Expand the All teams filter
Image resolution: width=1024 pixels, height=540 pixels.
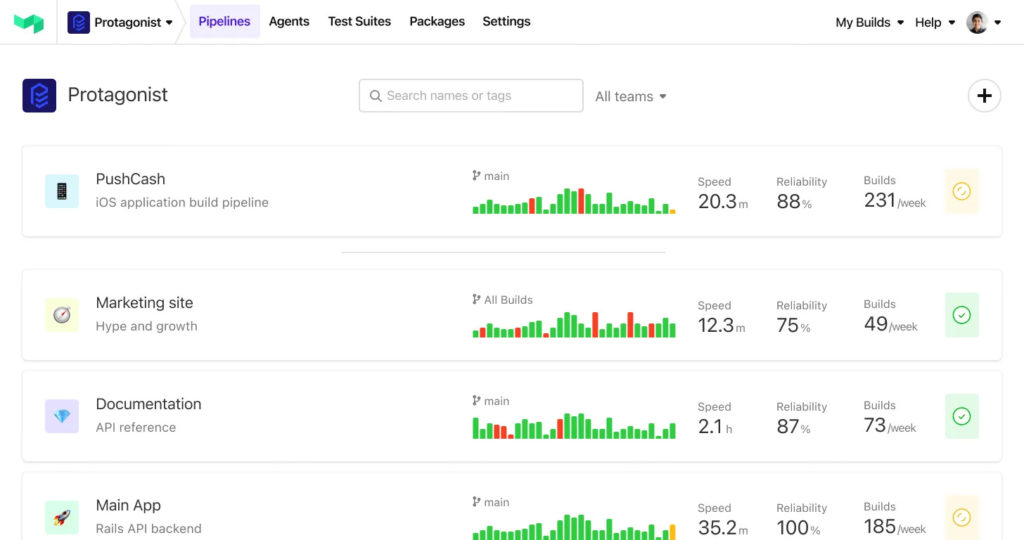point(630,97)
